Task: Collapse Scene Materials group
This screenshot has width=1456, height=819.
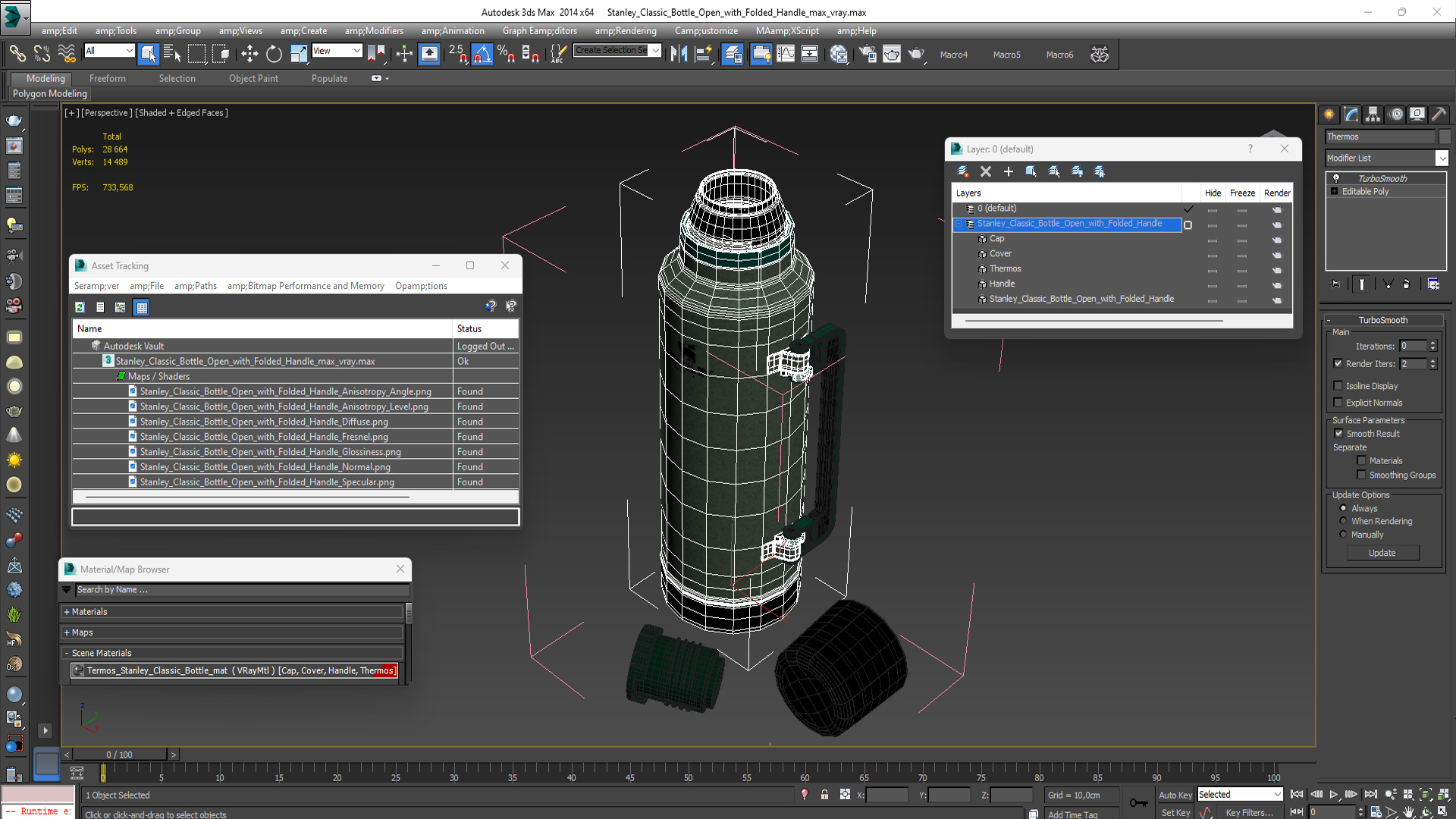Action: pyautogui.click(x=67, y=653)
